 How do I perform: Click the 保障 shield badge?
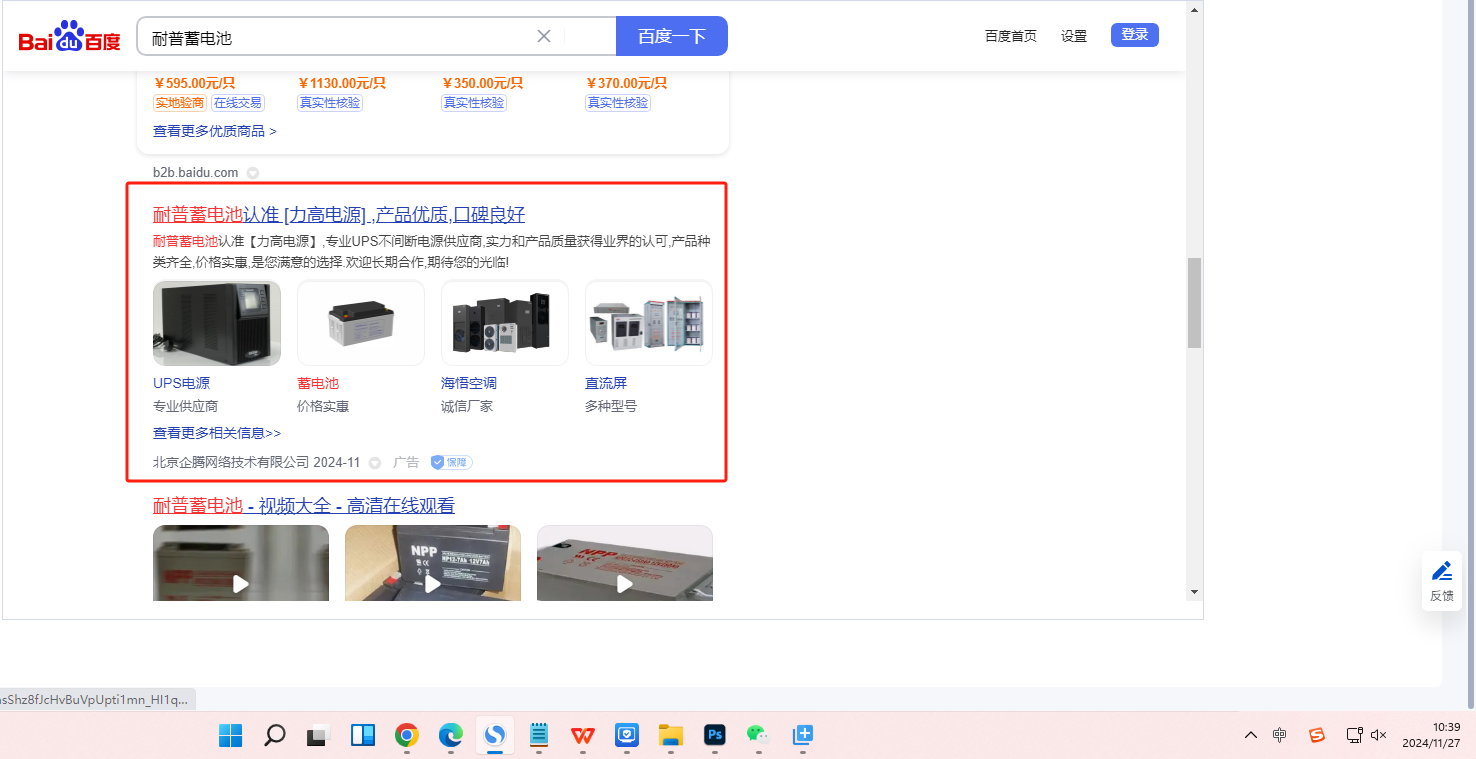tap(451, 462)
